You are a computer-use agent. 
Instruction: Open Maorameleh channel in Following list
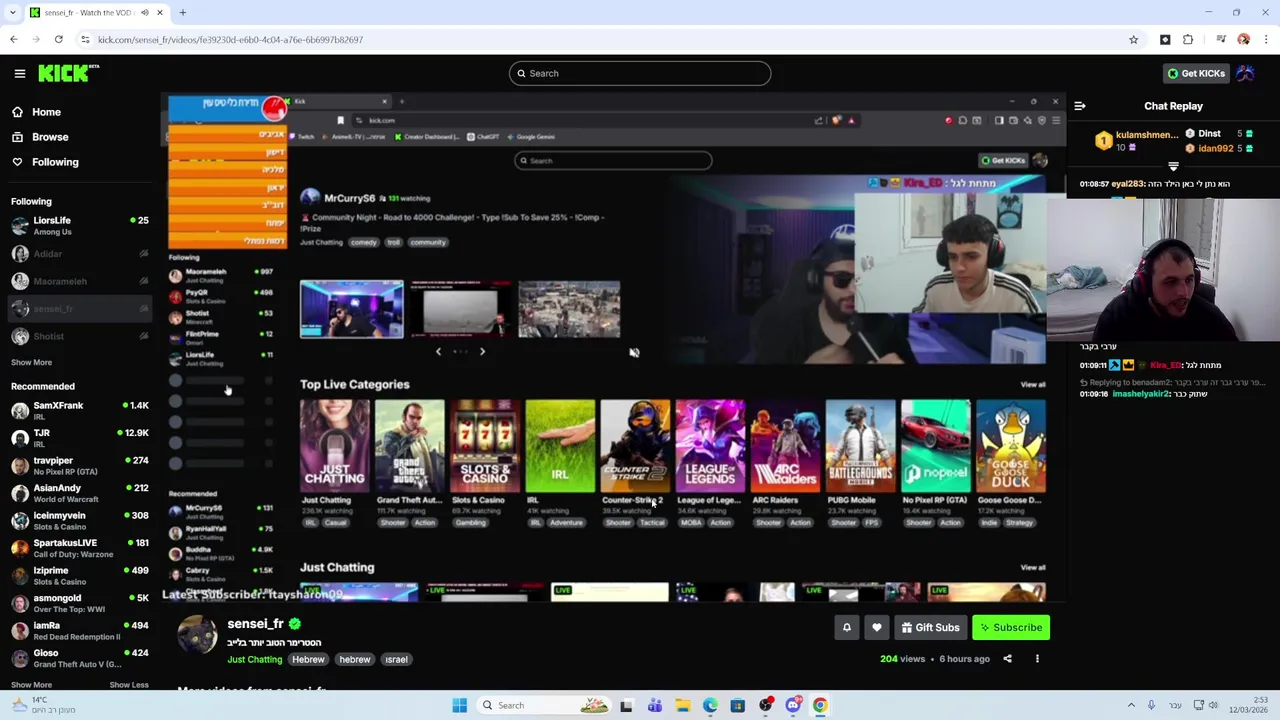pos(80,281)
